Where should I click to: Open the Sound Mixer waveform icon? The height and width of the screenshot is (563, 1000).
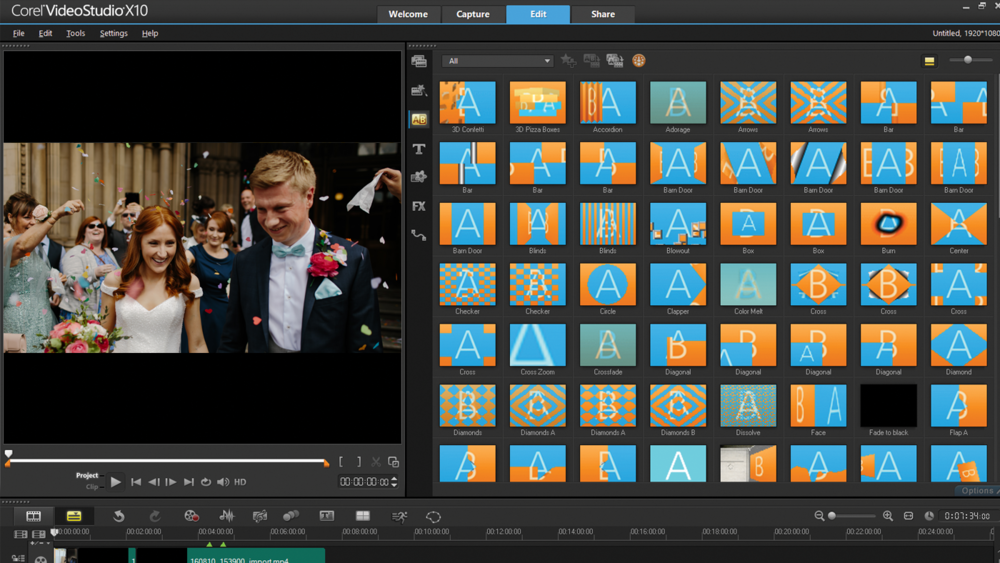pos(226,516)
